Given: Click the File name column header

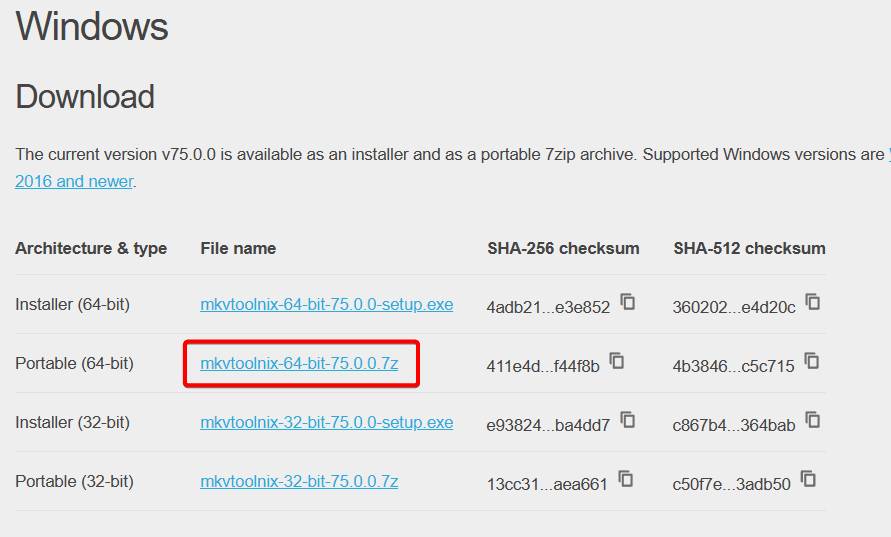Looking at the screenshot, I should 238,248.
